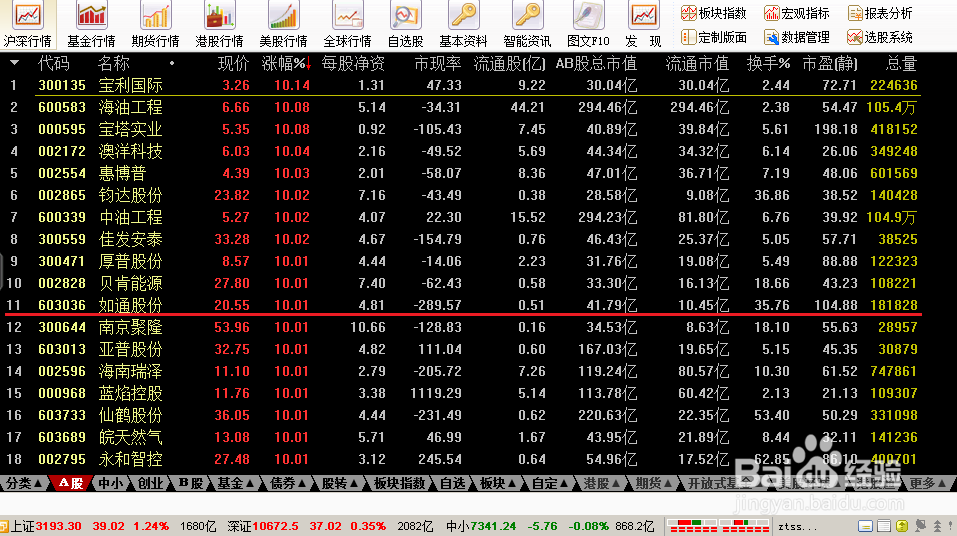Select stock row 海油工程

point(461,107)
